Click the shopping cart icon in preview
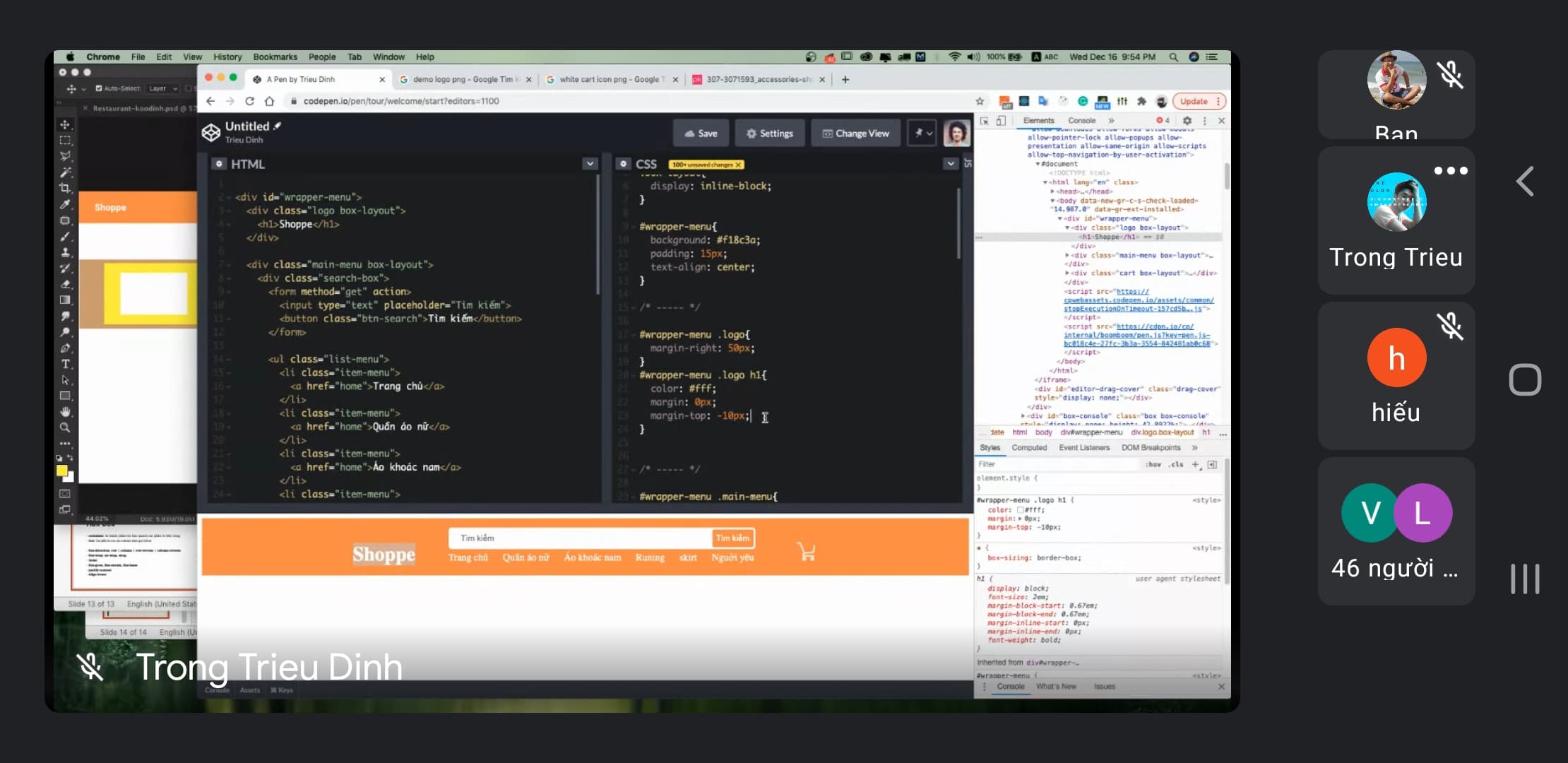The image size is (1568, 763). [806, 551]
